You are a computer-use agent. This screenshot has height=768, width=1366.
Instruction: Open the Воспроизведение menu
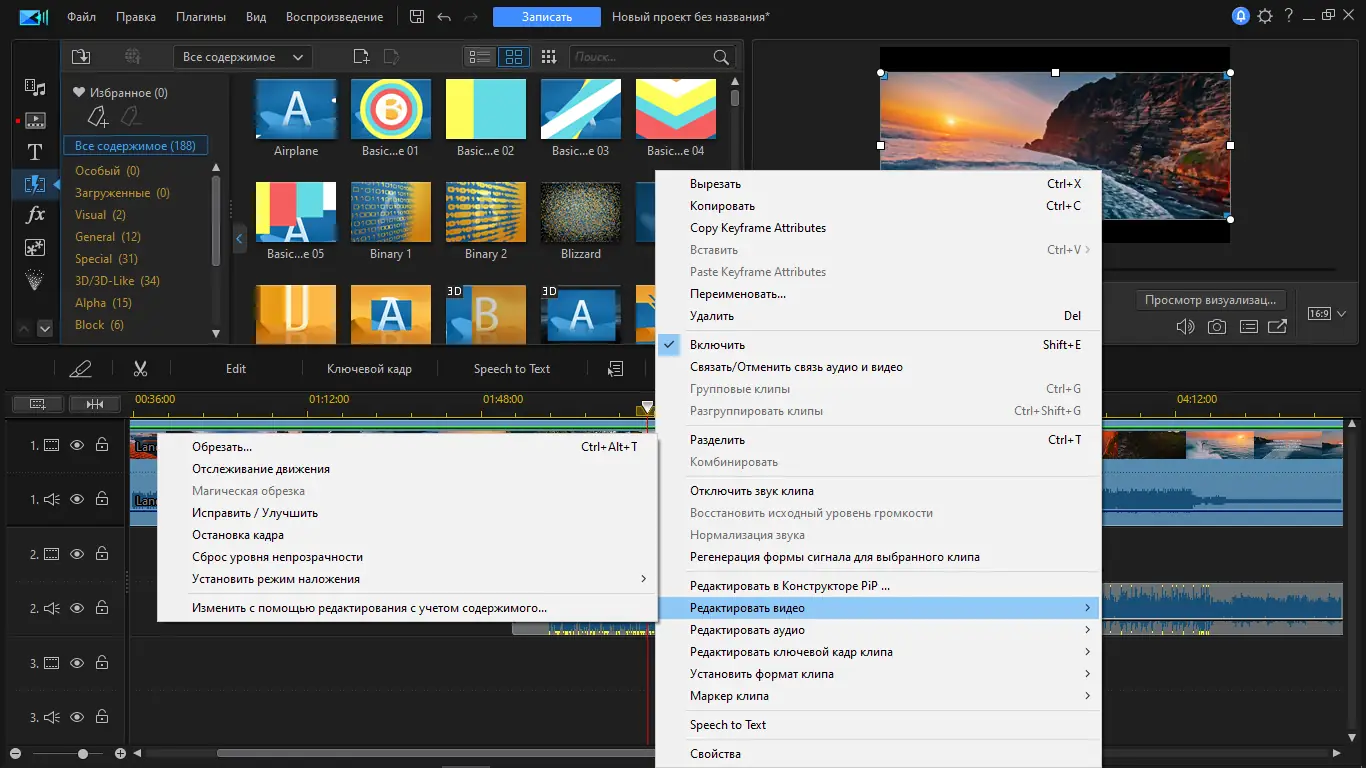click(x=334, y=17)
